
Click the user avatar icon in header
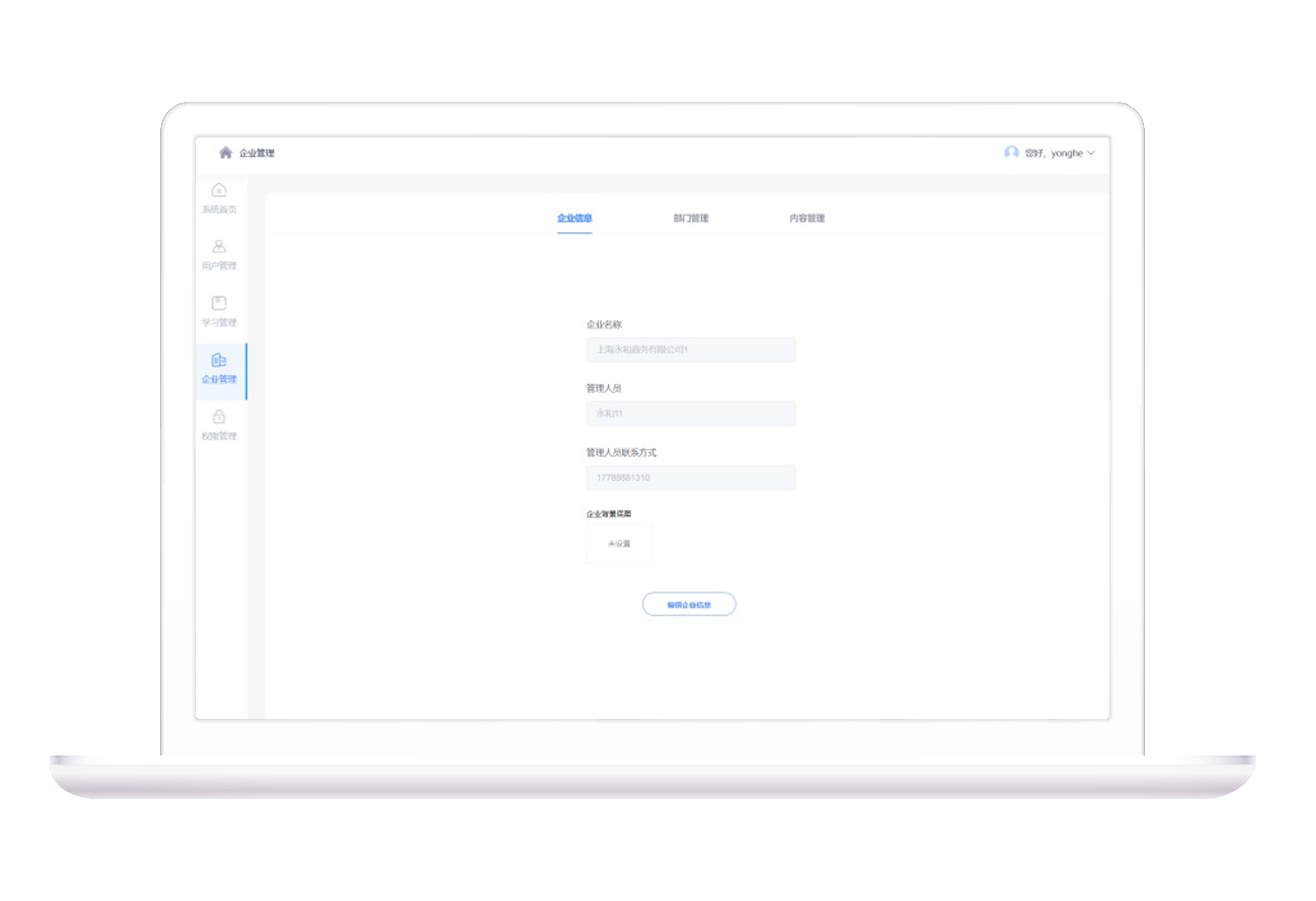pyautogui.click(x=1011, y=152)
